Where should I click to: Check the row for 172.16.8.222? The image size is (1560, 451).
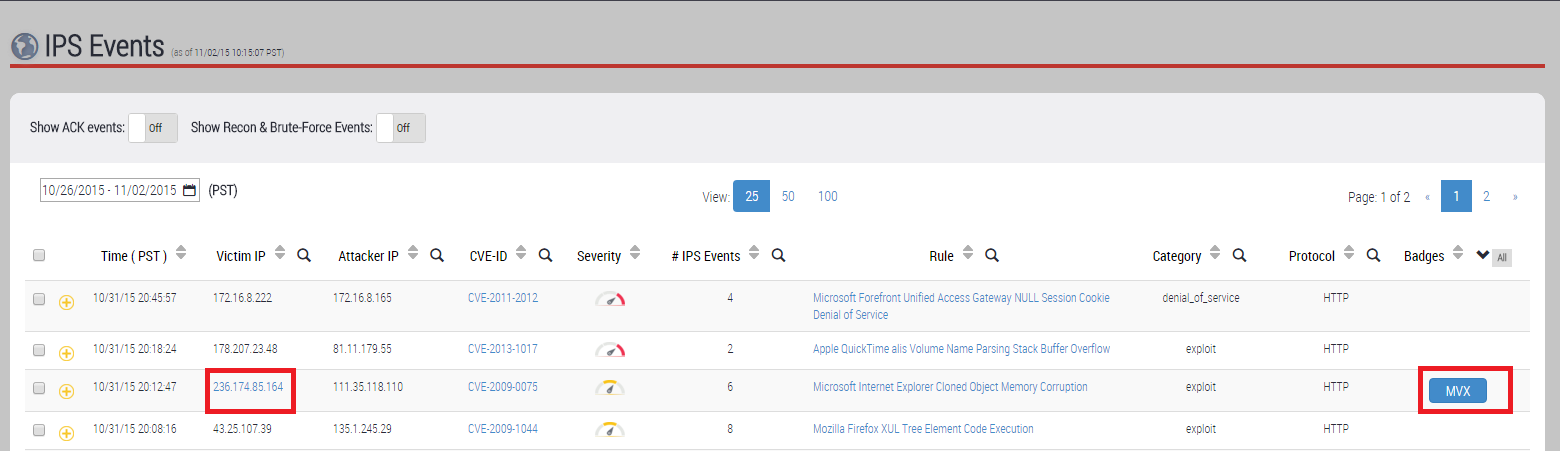click(39, 298)
